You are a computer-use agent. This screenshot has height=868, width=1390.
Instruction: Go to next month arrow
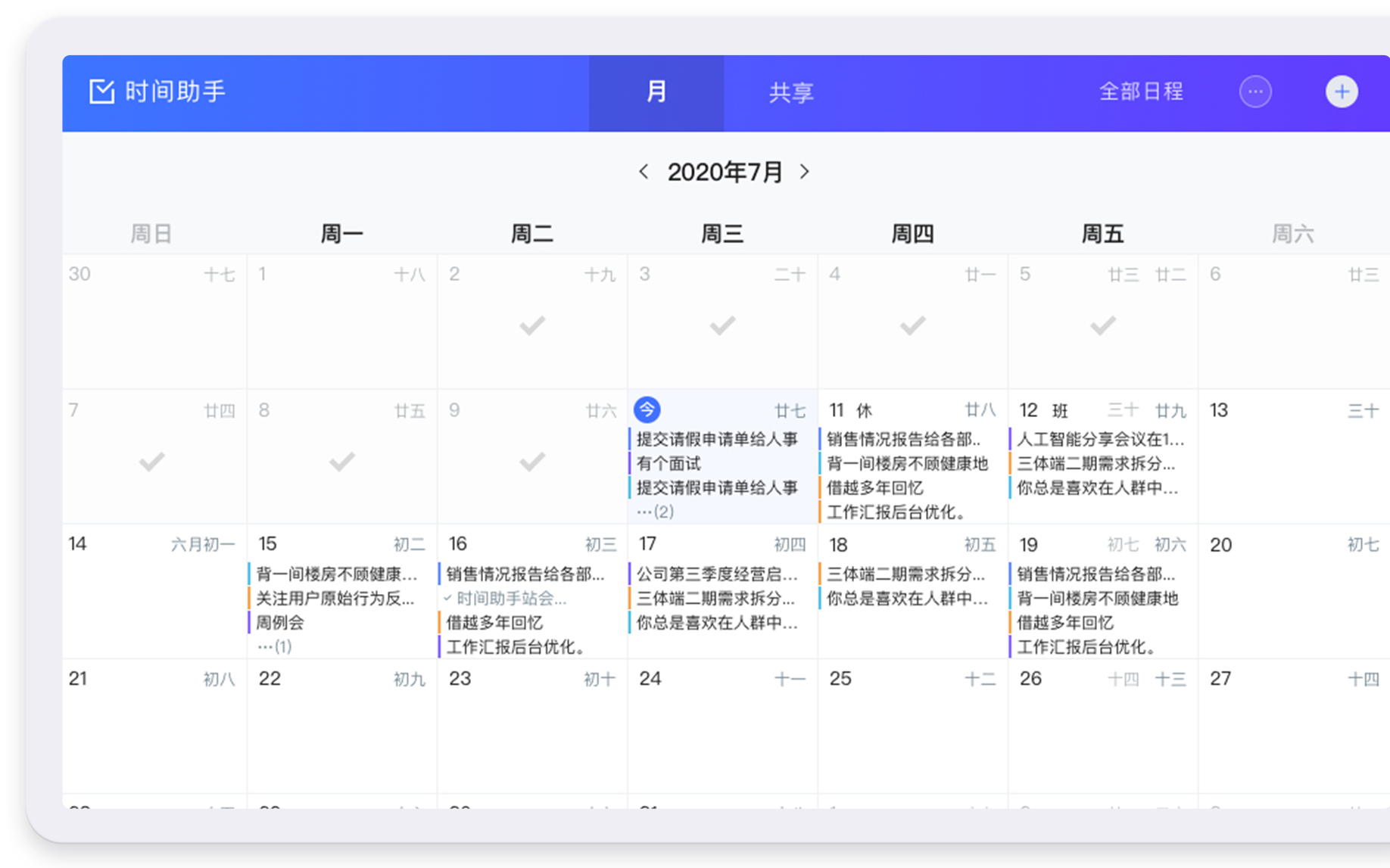click(804, 172)
